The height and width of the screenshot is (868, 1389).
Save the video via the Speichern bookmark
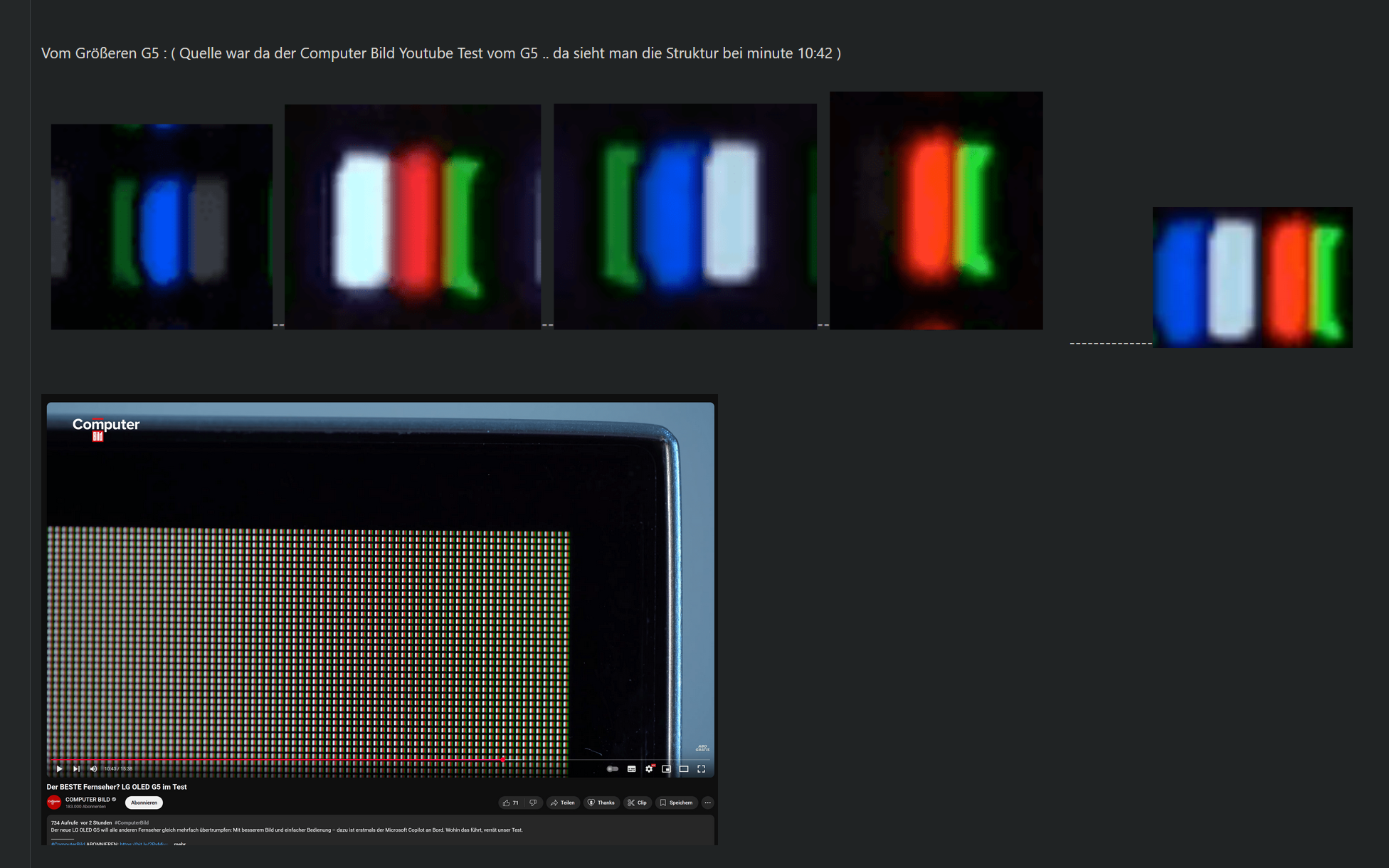pyautogui.click(x=676, y=803)
